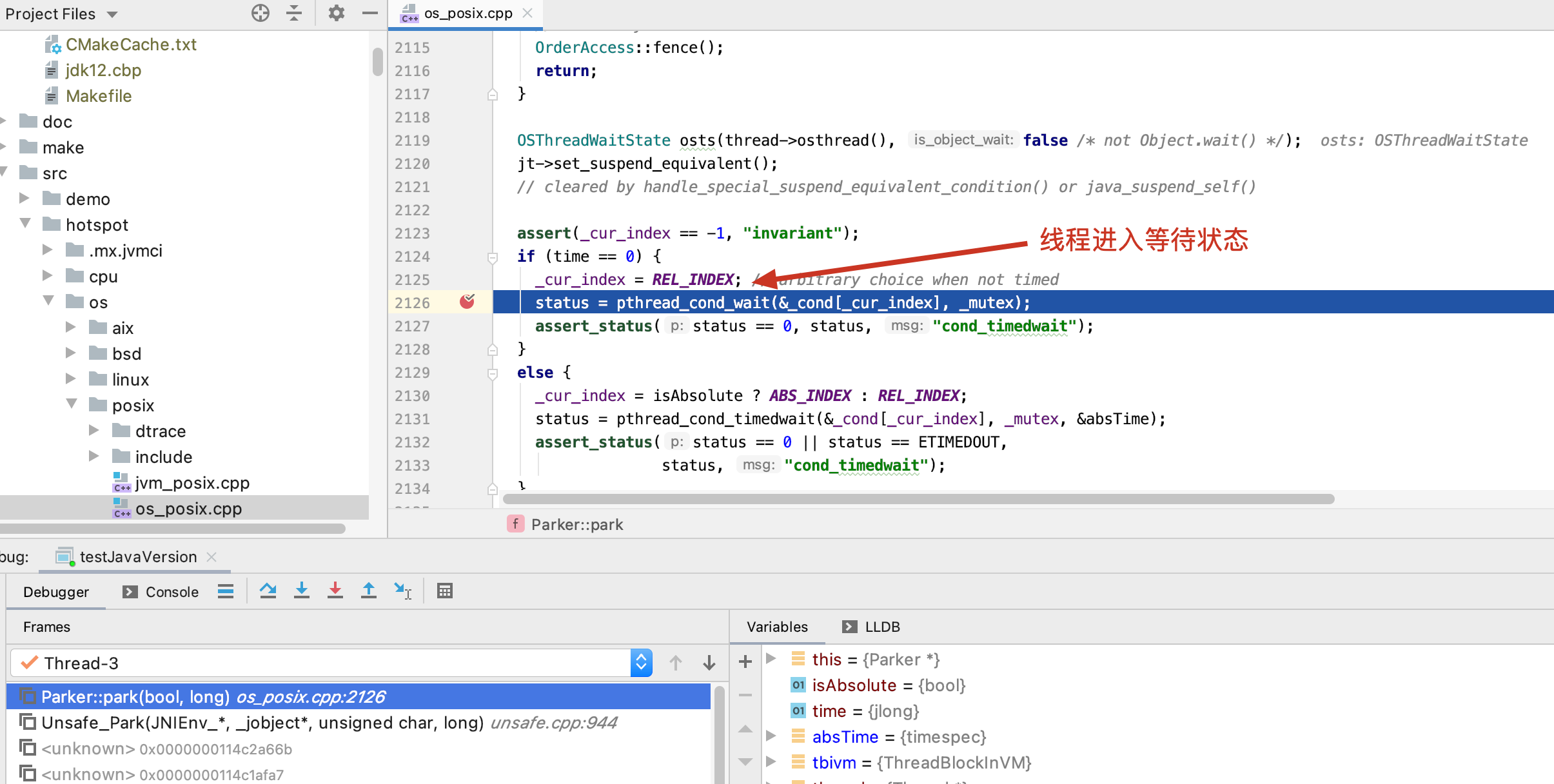
Task: Click the locate/scroll-from-source target icon
Action: (260, 13)
